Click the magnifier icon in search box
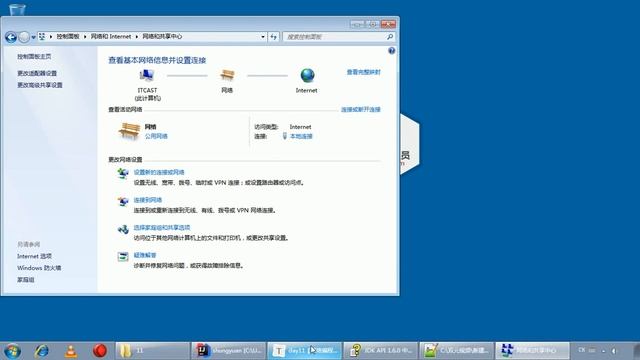 tap(390, 37)
